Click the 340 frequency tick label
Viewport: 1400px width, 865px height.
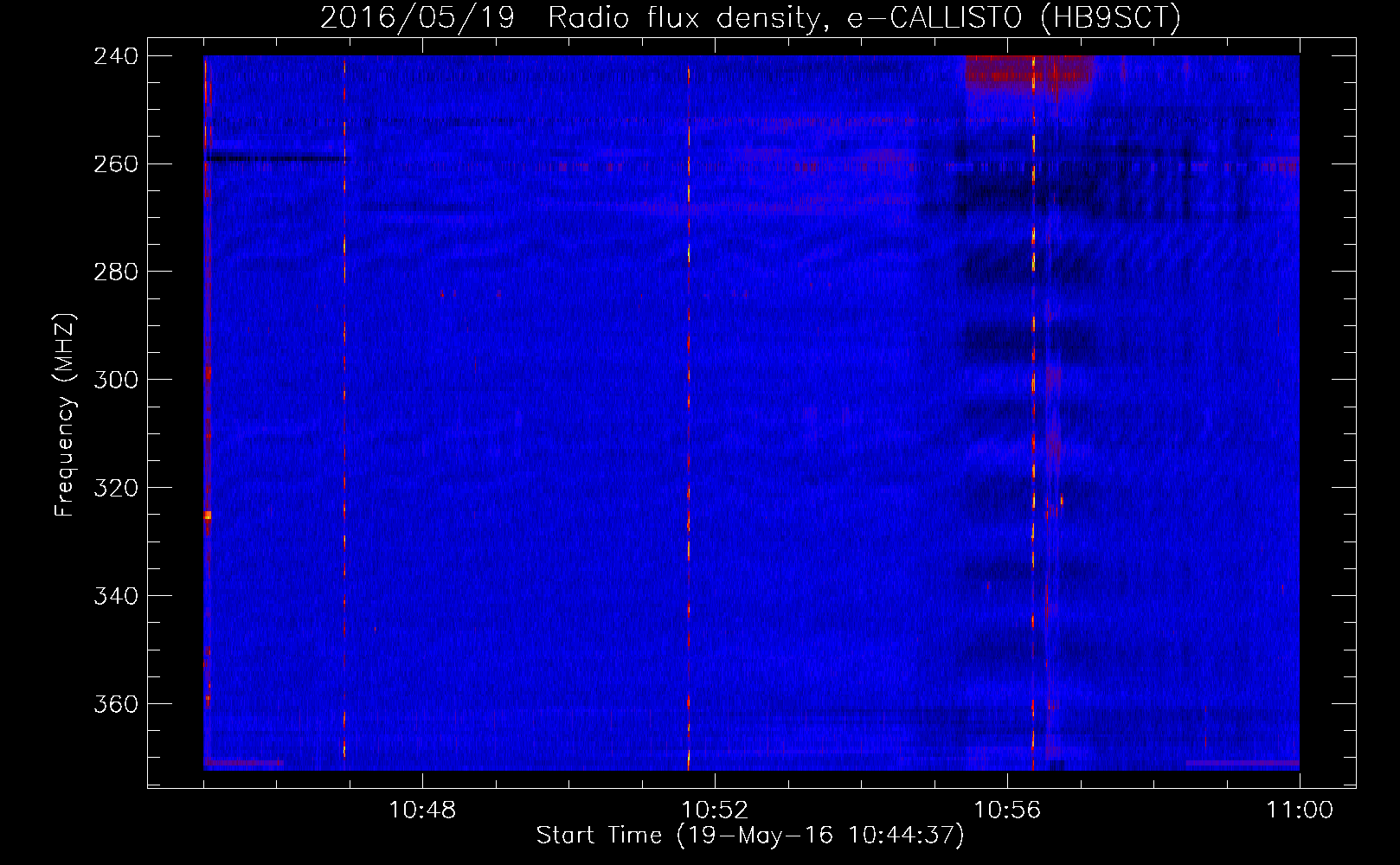116,597
